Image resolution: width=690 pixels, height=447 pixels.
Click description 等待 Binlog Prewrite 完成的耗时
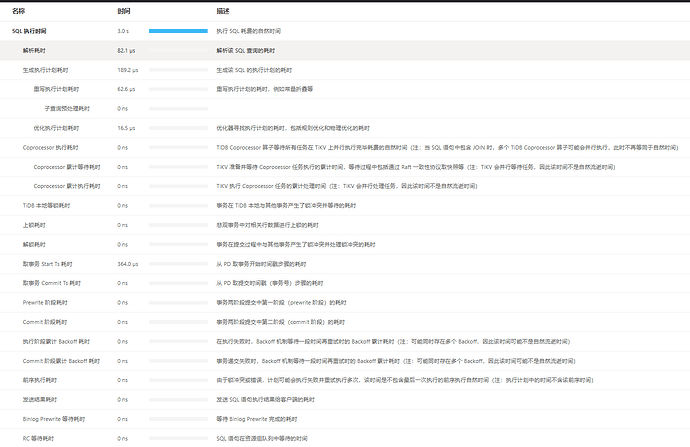tap(257, 419)
